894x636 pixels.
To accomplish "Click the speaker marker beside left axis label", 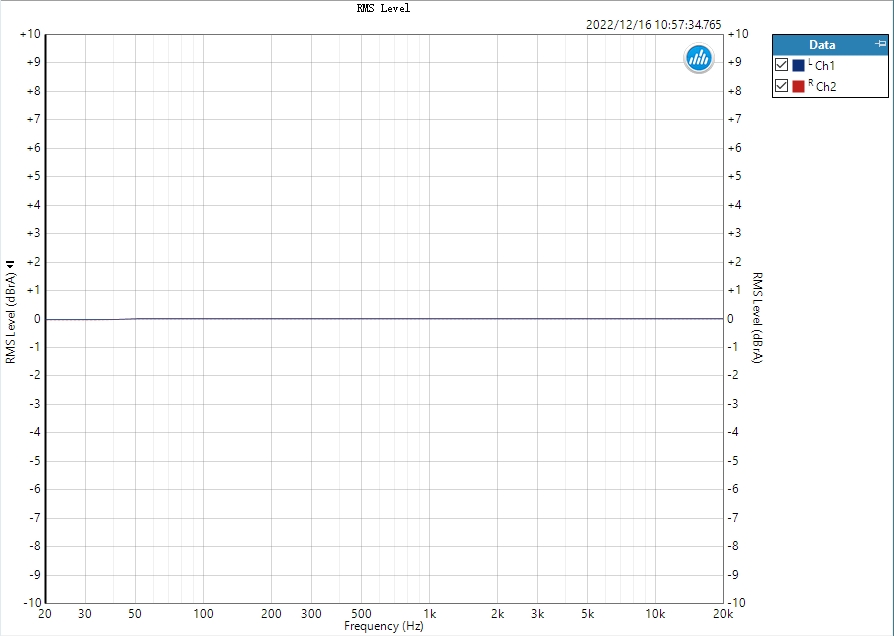I will pyautogui.click(x=10, y=264).
